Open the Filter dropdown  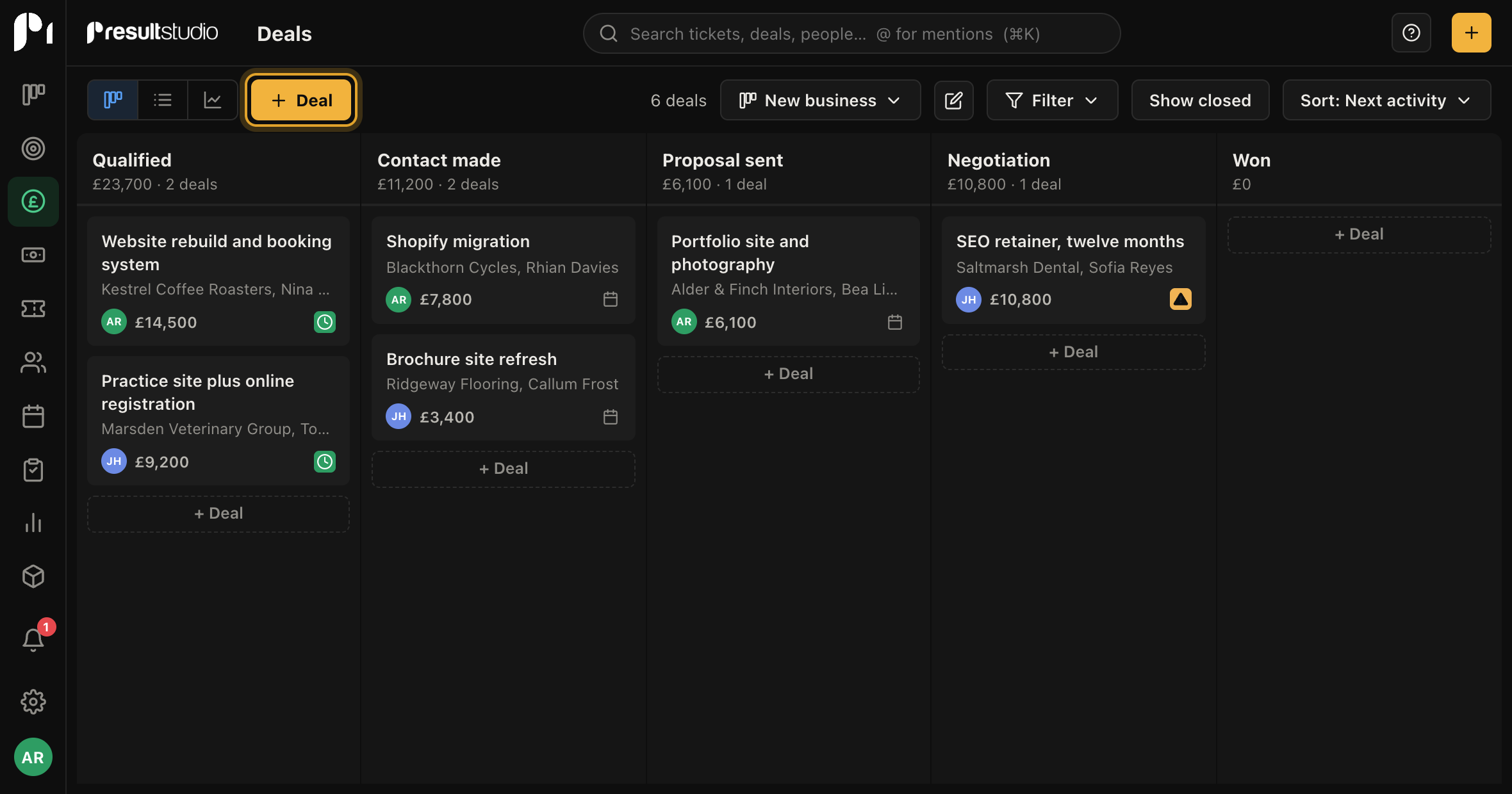tap(1052, 100)
